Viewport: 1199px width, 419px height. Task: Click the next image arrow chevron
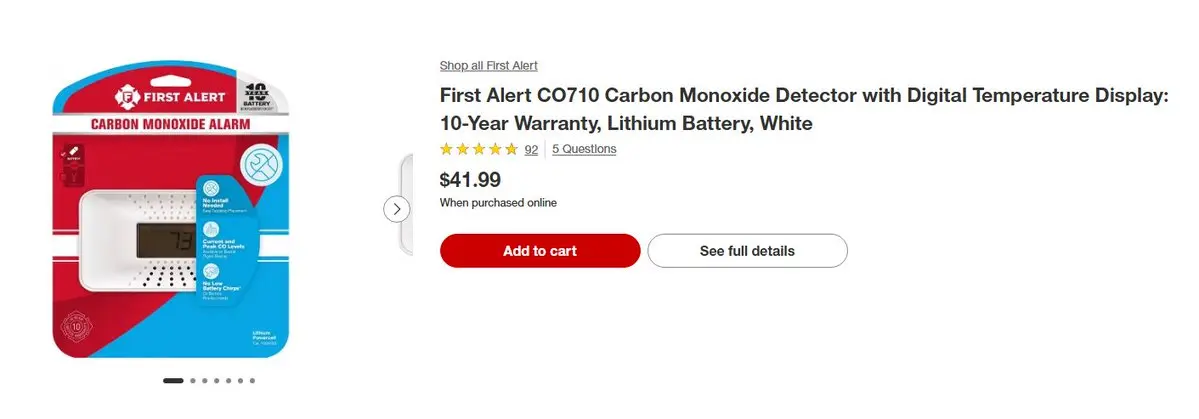coord(397,208)
